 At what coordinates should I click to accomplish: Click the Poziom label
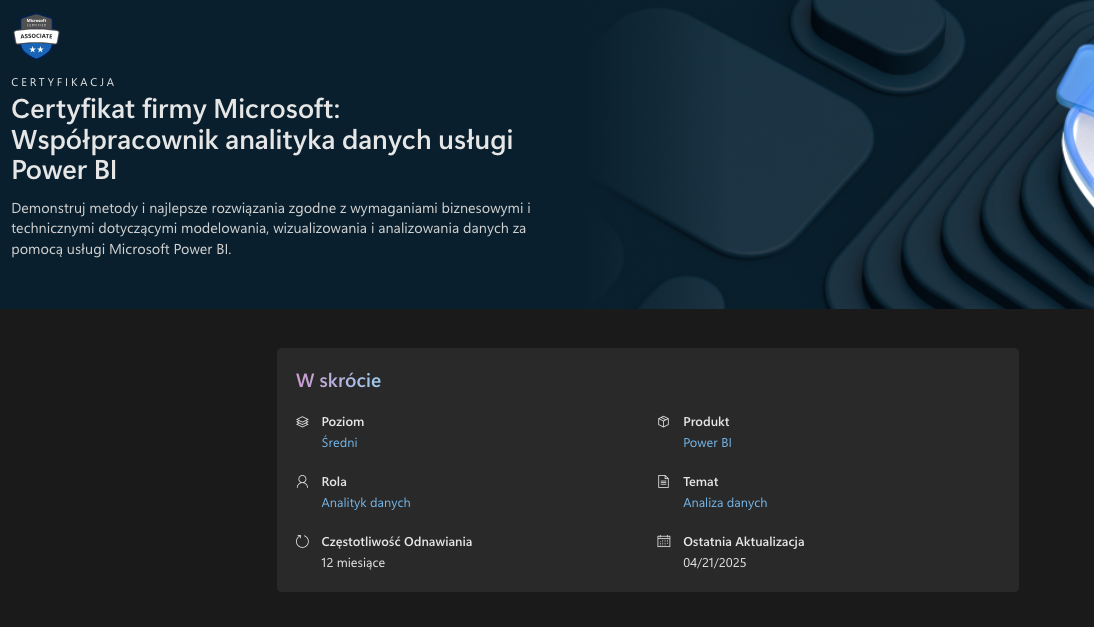pyautogui.click(x=343, y=421)
